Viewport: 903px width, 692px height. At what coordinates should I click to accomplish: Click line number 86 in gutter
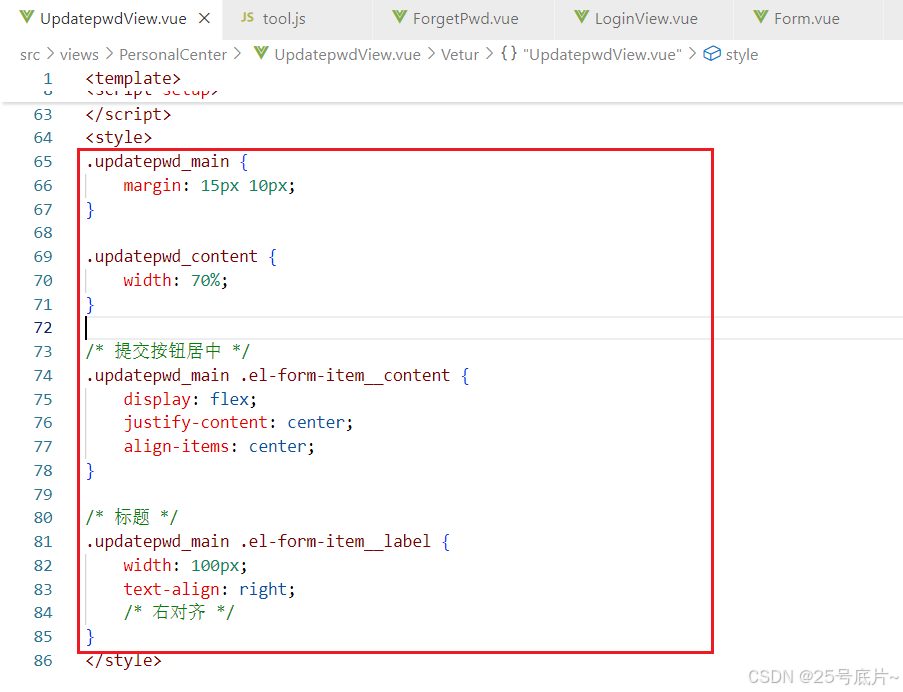43,660
